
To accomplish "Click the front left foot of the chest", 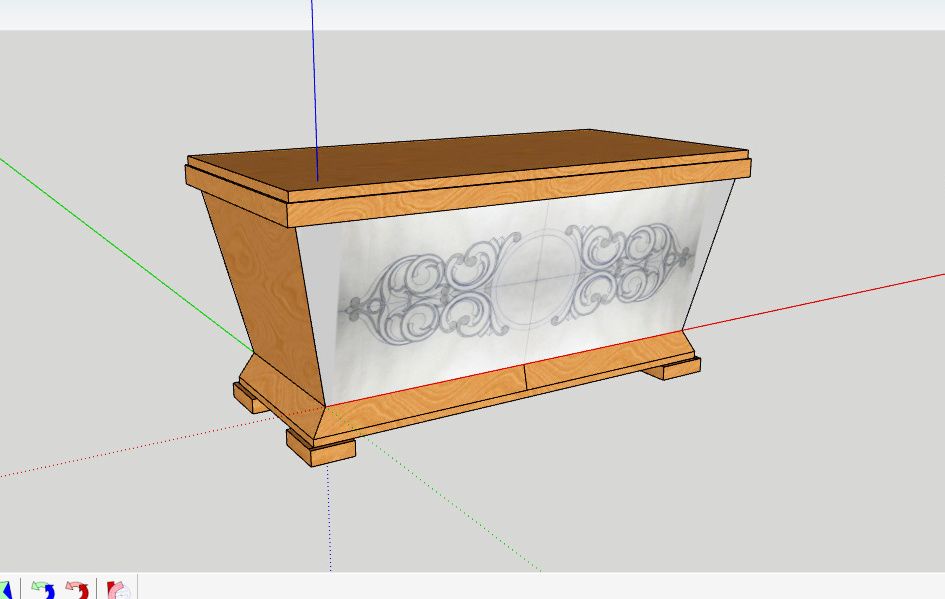I will (321, 446).
